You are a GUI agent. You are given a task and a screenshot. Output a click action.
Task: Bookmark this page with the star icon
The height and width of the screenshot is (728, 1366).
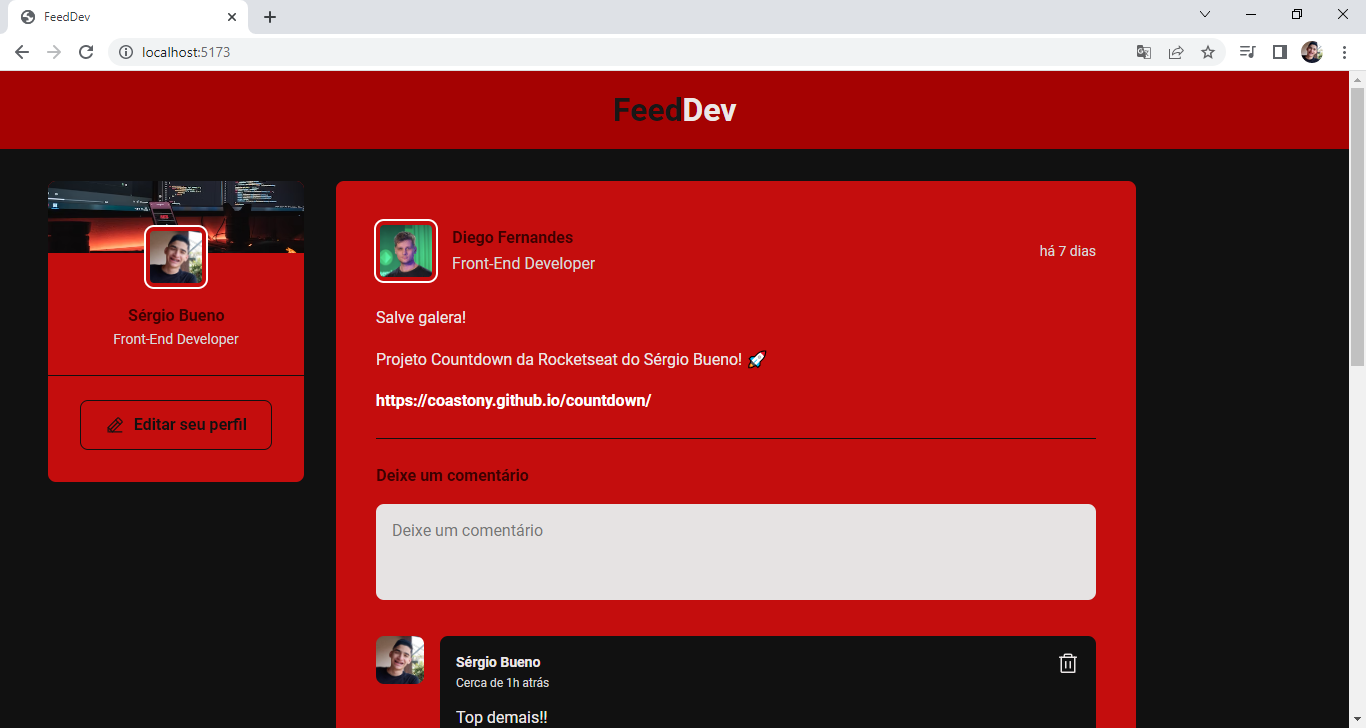(x=1208, y=52)
